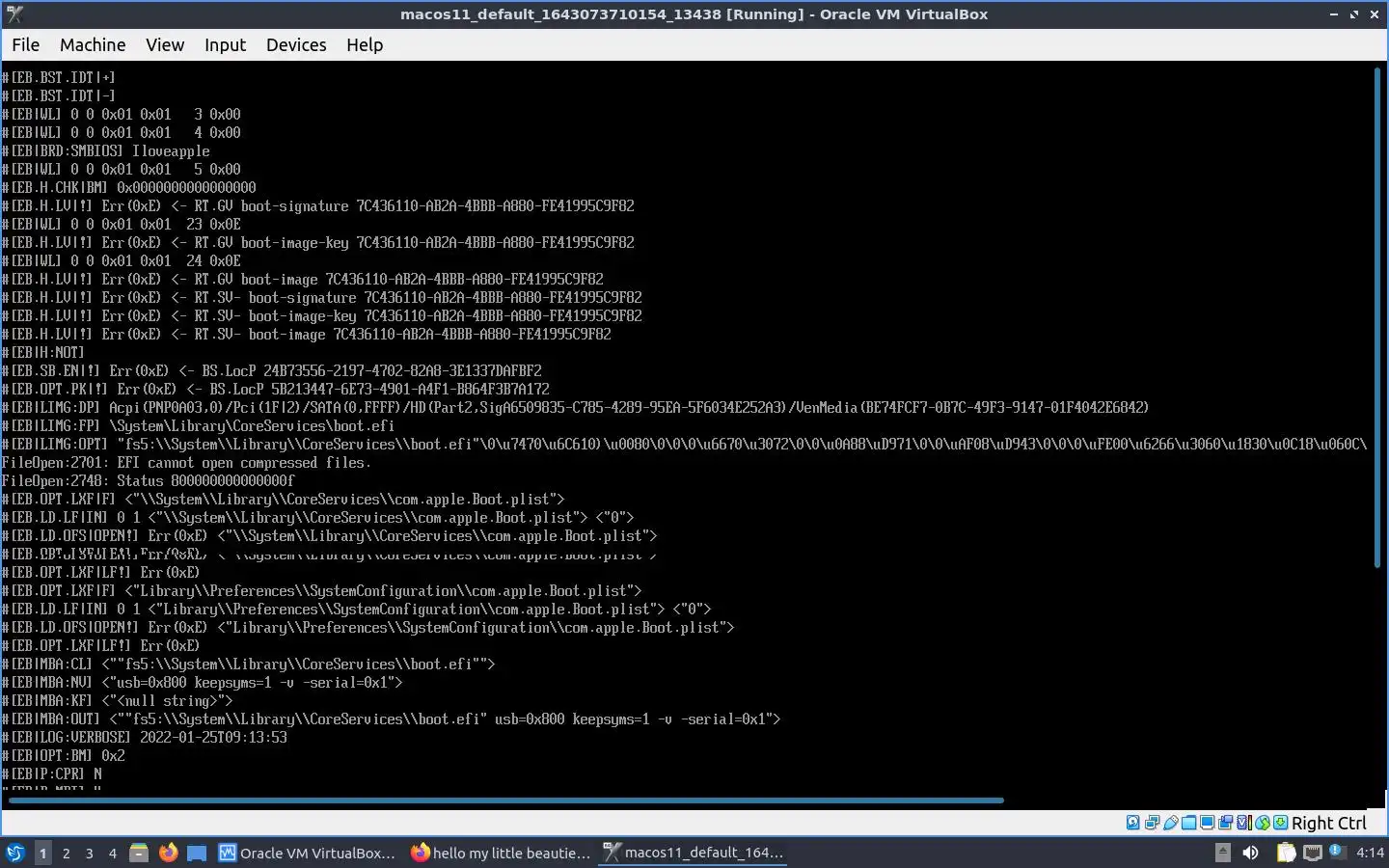Minimize the VirtualBox VM window

(1334, 14)
